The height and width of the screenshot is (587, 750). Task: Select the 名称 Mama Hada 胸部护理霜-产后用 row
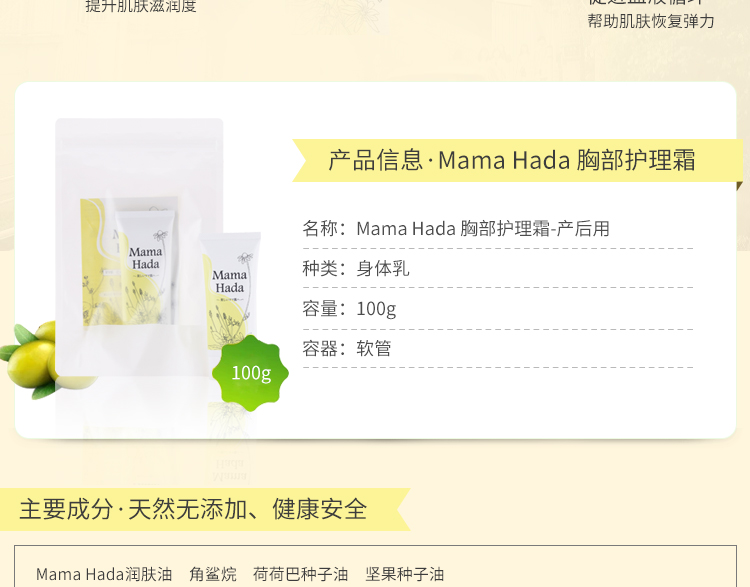[497, 229]
